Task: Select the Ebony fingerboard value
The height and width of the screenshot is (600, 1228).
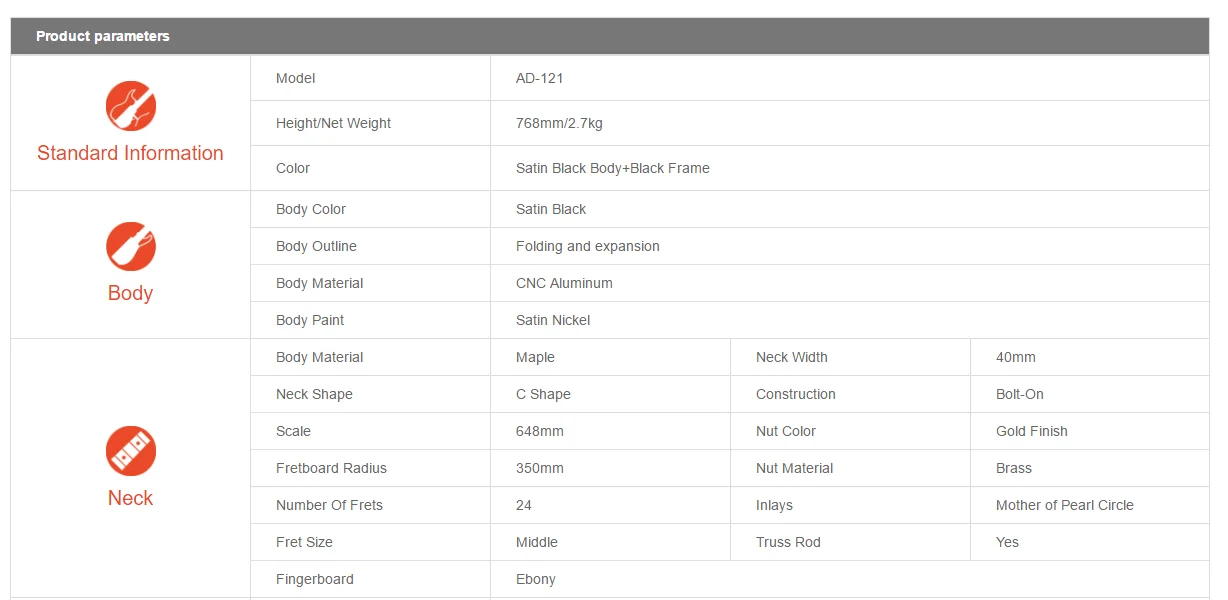Action: click(535, 579)
